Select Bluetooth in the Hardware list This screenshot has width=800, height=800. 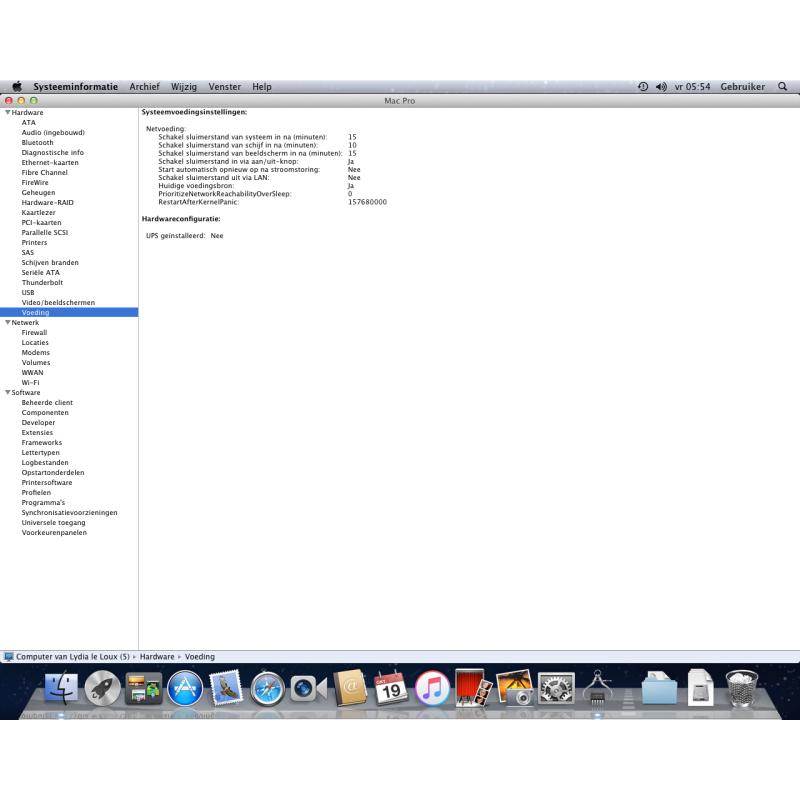pyautogui.click(x=37, y=142)
